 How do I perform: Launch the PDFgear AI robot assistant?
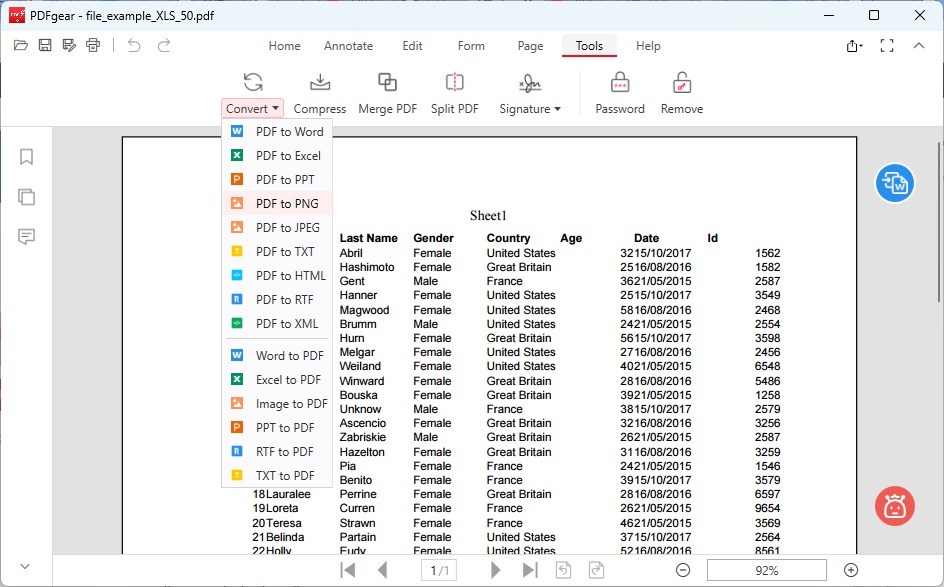click(893, 506)
